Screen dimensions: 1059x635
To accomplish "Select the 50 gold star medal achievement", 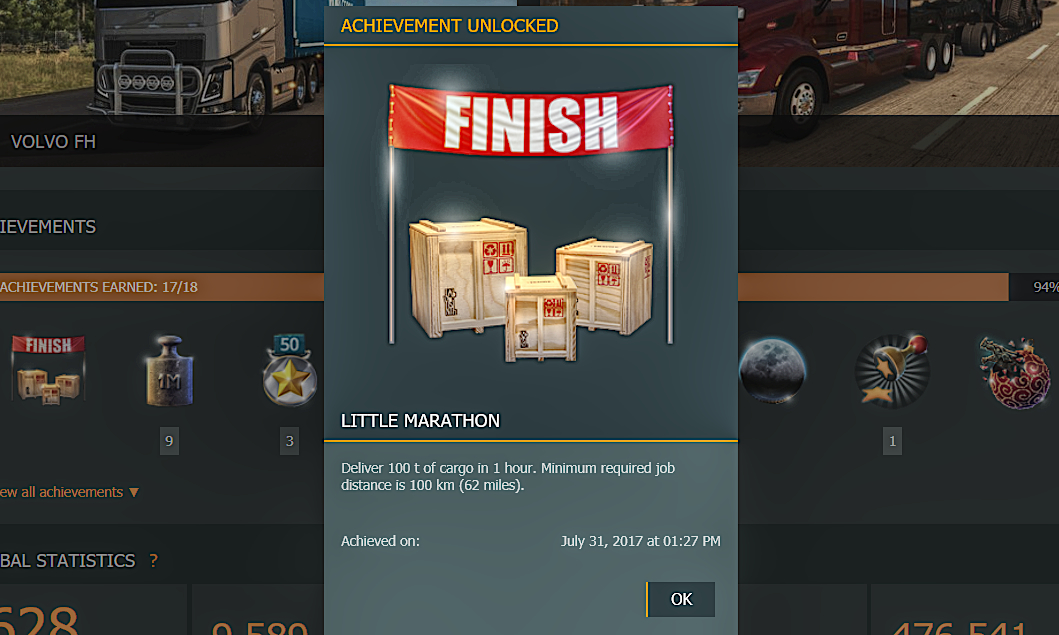I will 290,370.
